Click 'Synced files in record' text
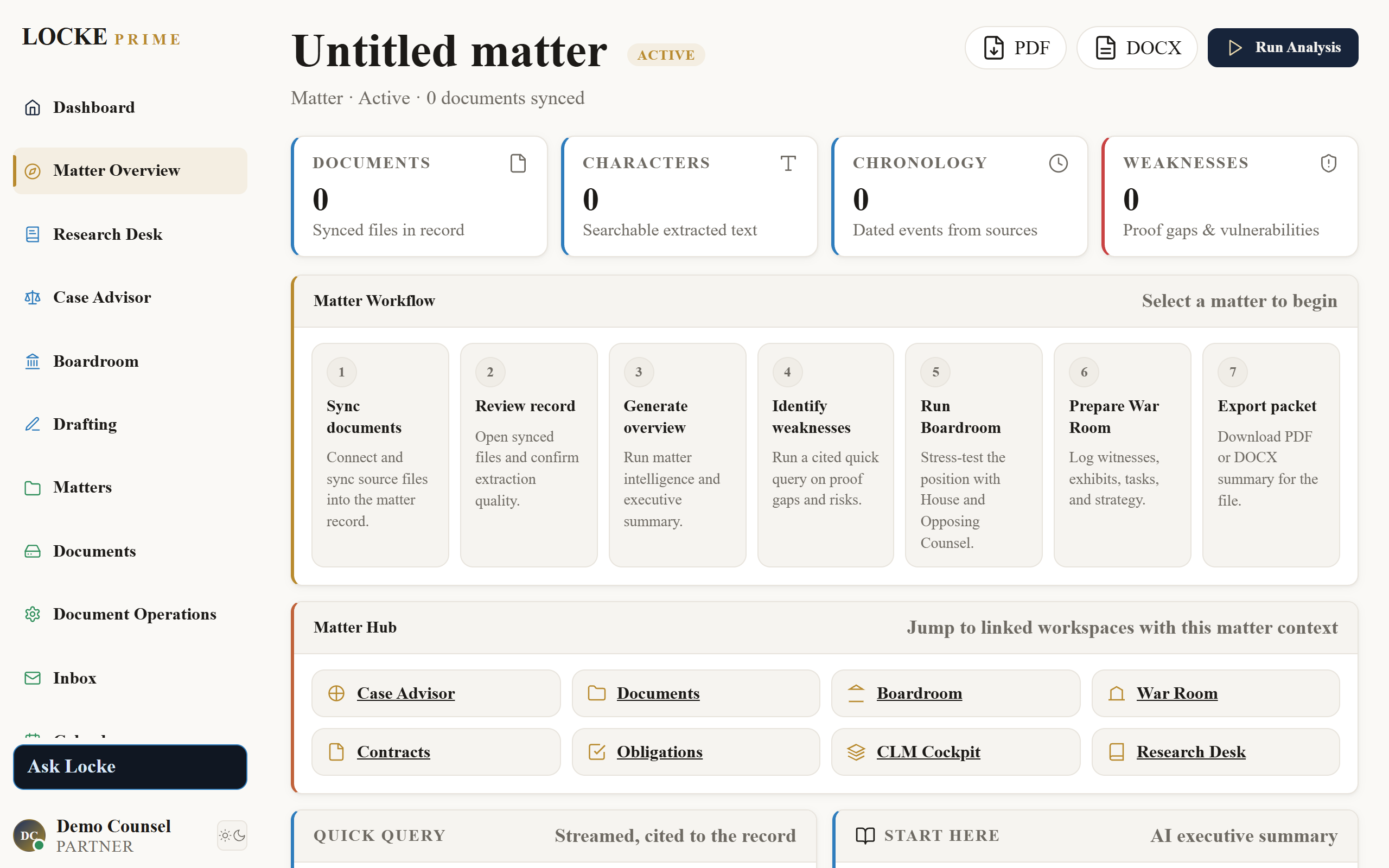 (388, 230)
